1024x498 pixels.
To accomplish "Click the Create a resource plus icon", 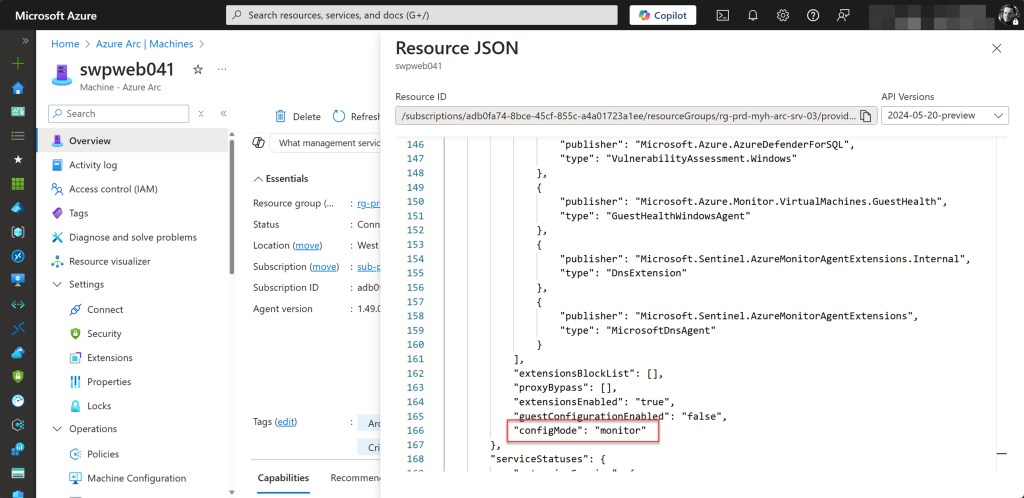I will pyautogui.click(x=17, y=63).
